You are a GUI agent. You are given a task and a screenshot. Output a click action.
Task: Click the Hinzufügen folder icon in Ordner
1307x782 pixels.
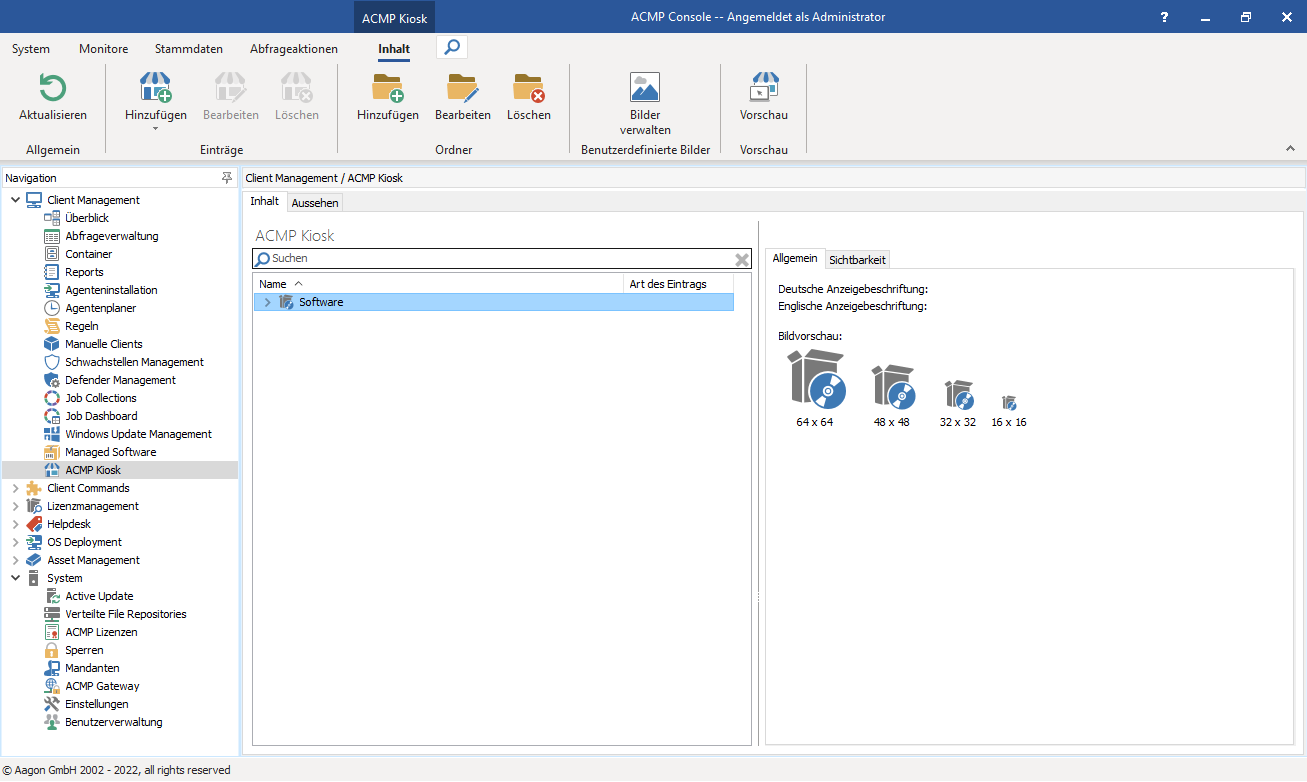click(388, 88)
